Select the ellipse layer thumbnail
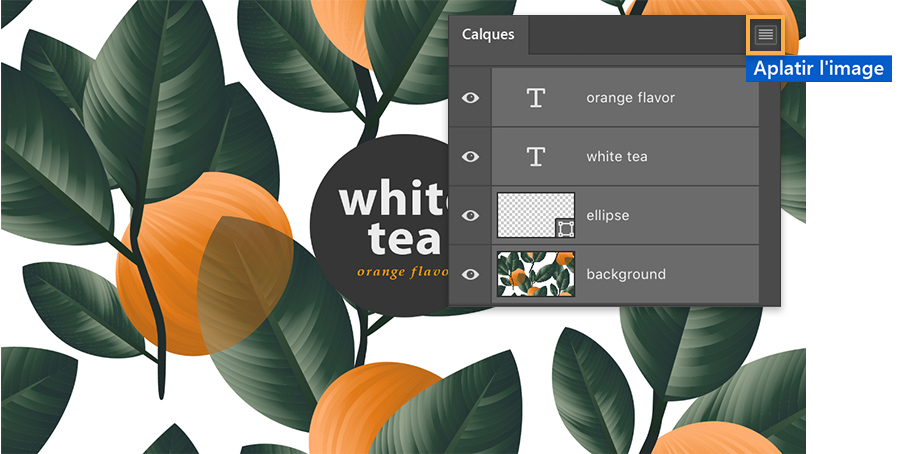900x454 pixels. click(x=536, y=215)
